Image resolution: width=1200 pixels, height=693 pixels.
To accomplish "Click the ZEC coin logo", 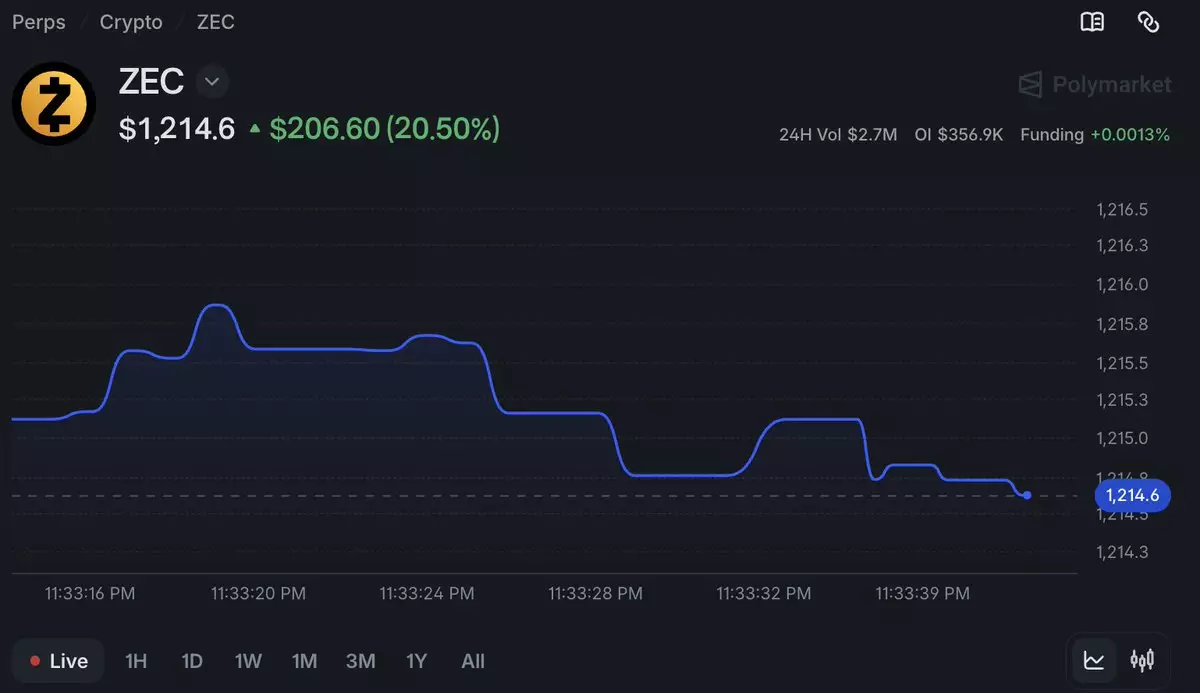I will coord(54,104).
